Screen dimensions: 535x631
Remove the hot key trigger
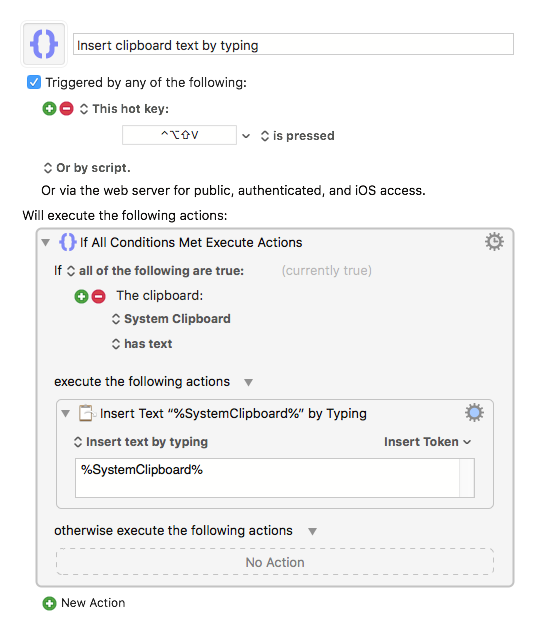66,109
